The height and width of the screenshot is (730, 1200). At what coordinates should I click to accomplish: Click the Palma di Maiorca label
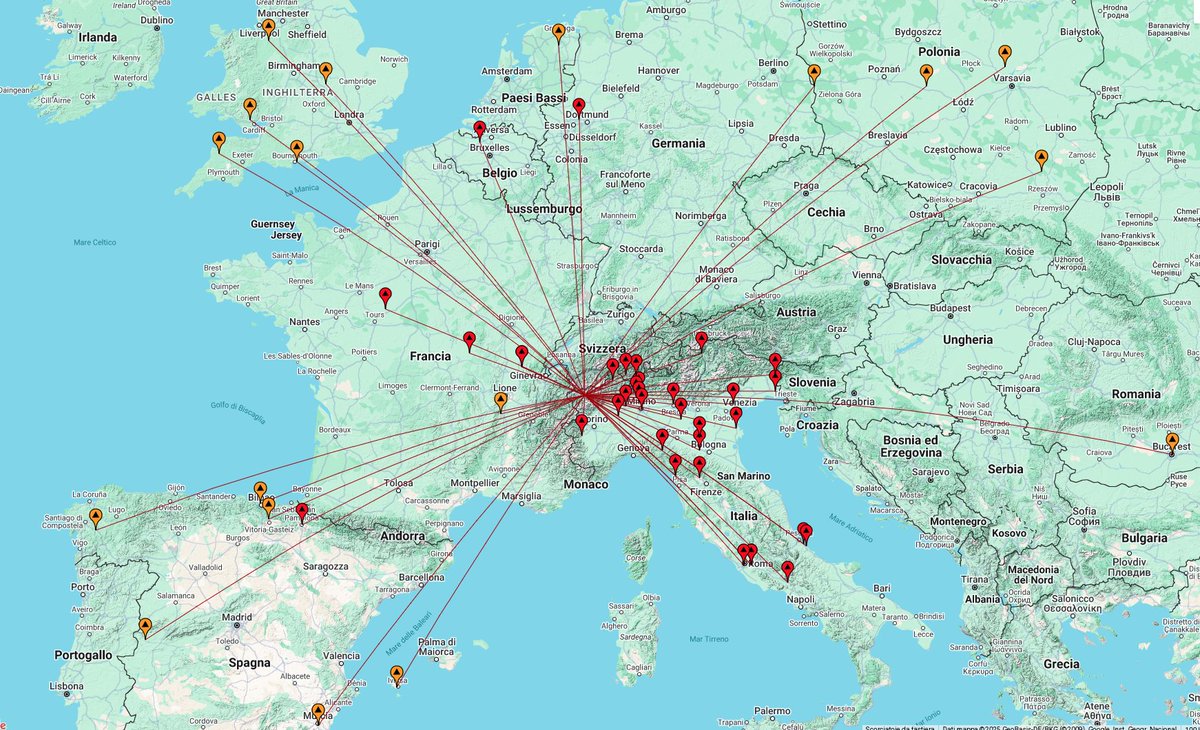coord(439,647)
